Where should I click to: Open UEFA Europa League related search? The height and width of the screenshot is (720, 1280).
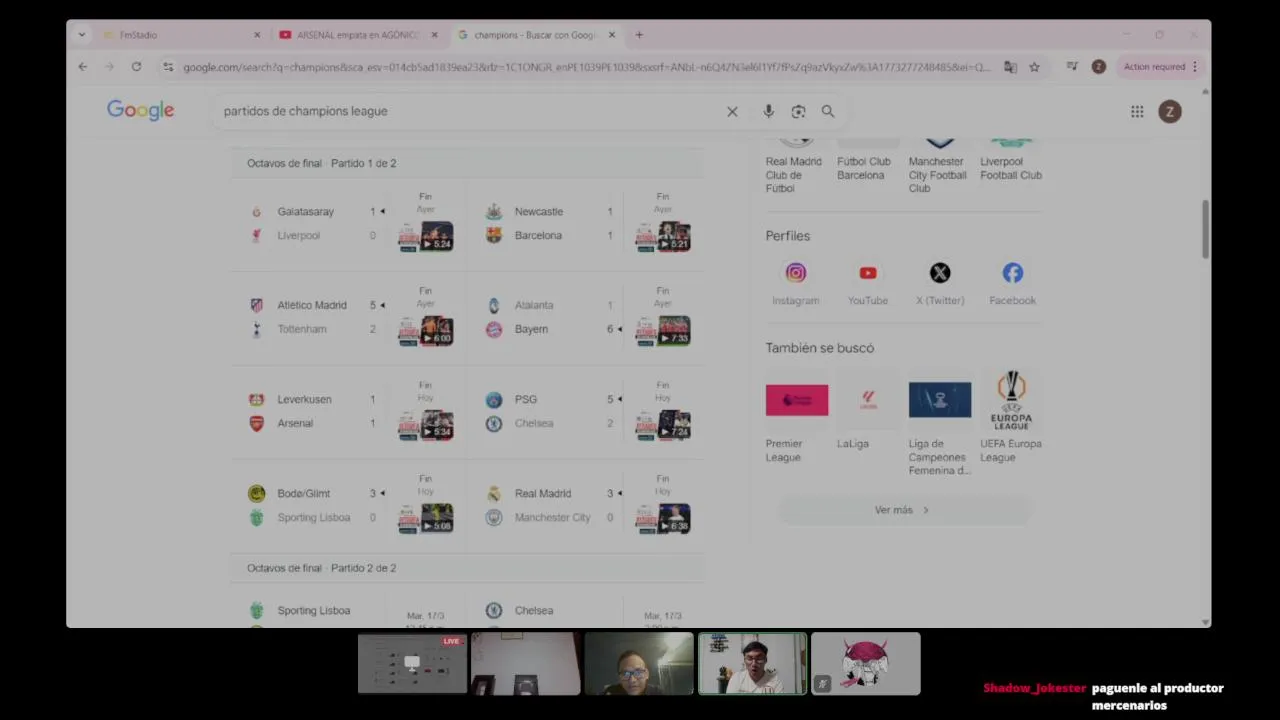click(x=1012, y=416)
